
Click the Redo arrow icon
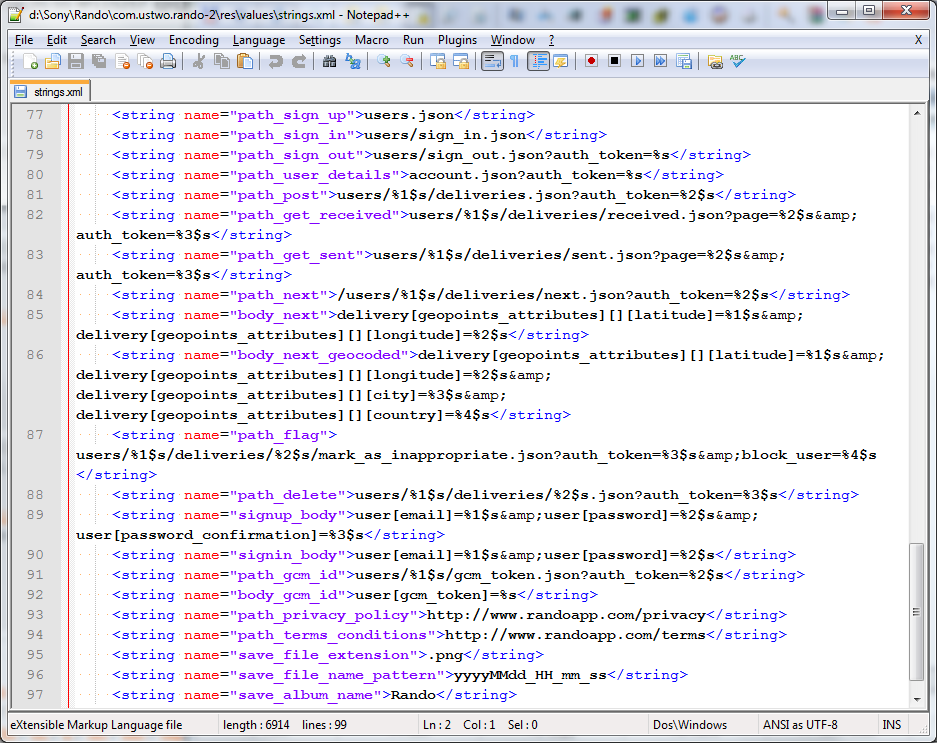pos(299,61)
